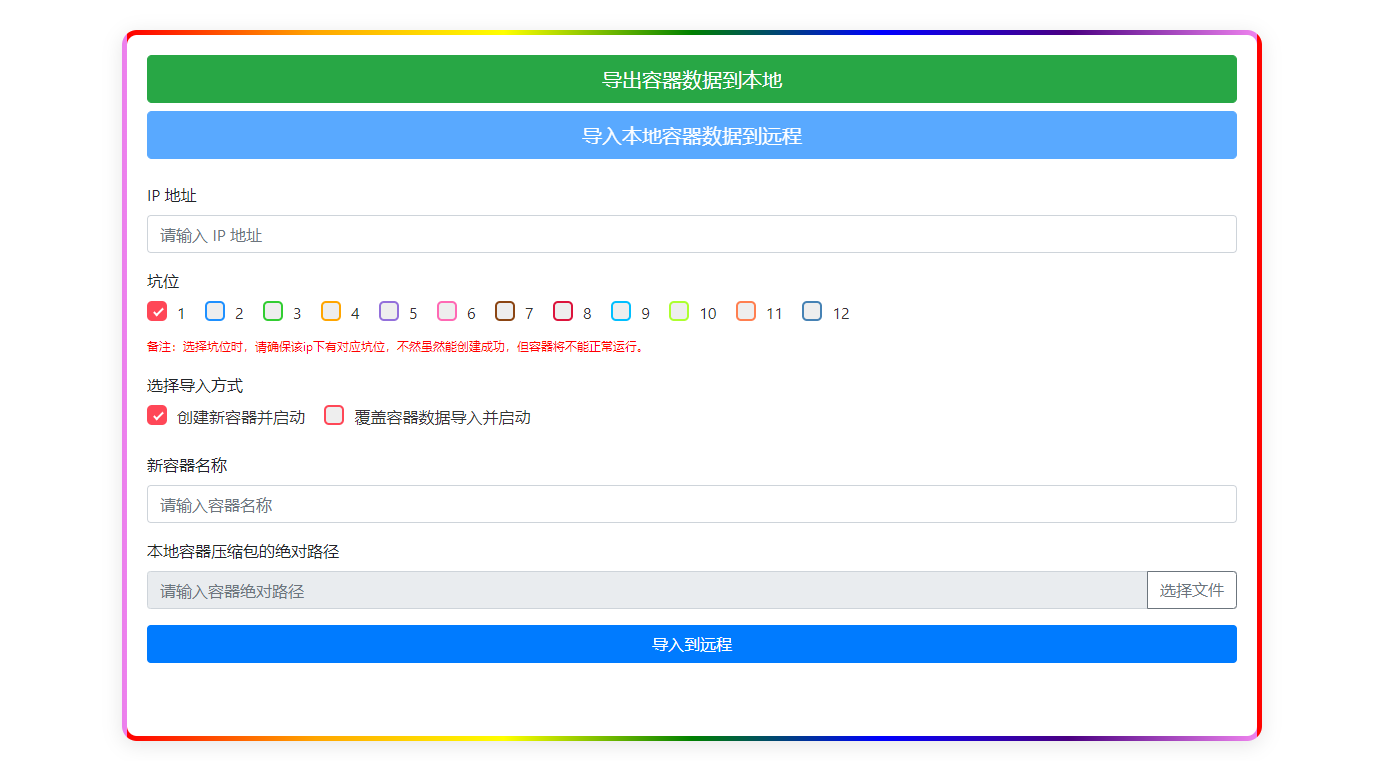Enable the purple slot 5 checkbox
This screenshot has width=1384, height=761.
pos(389,311)
